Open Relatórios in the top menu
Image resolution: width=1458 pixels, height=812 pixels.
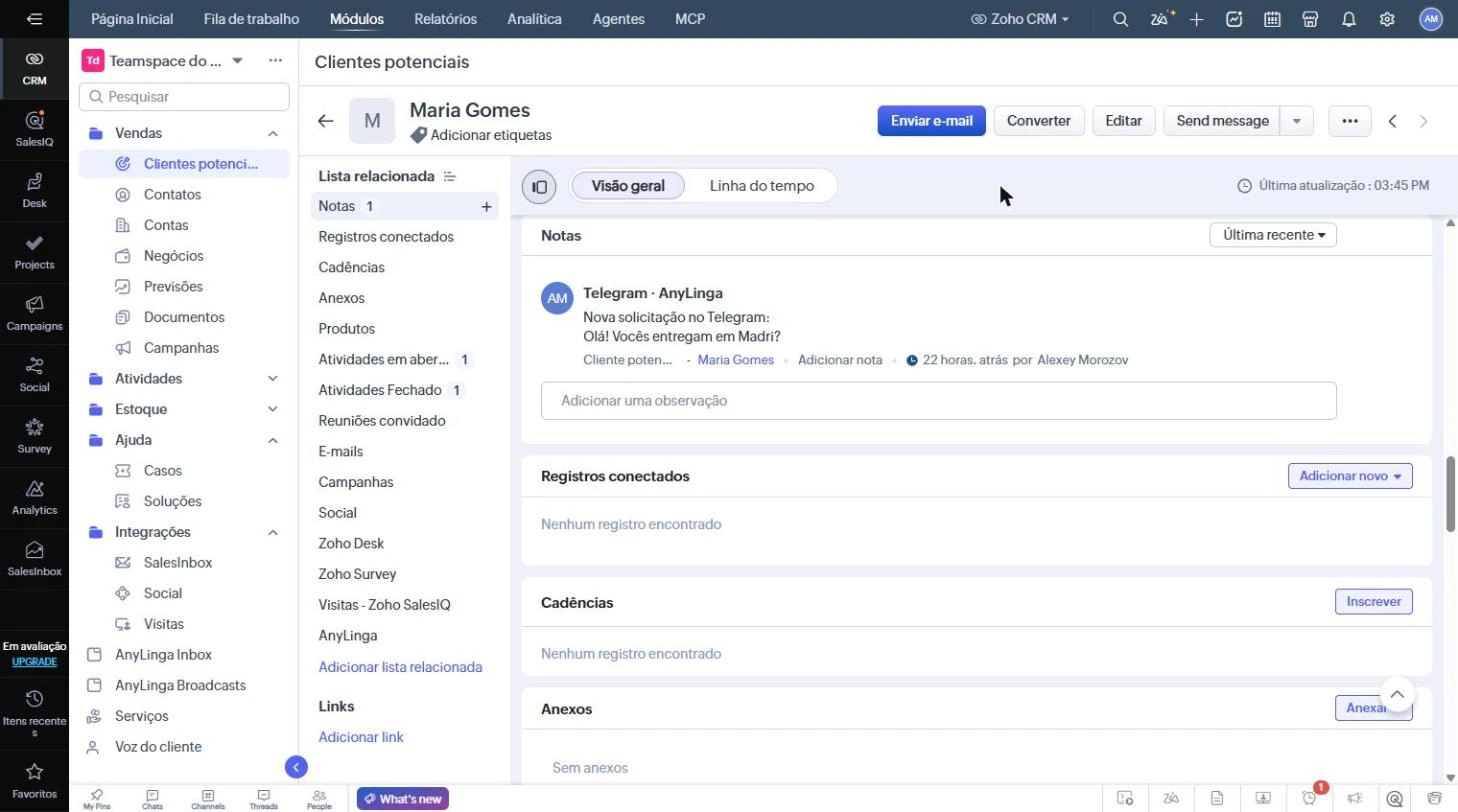(445, 19)
